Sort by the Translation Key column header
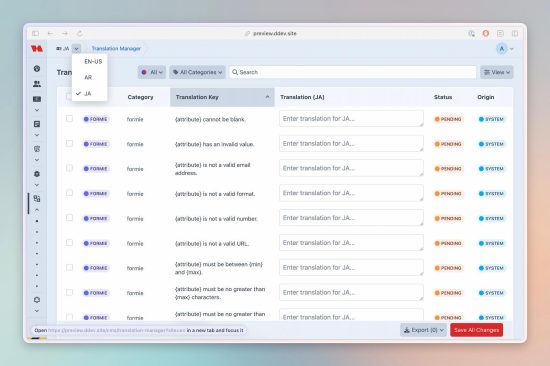The height and width of the screenshot is (366, 550). pos(222,97)
